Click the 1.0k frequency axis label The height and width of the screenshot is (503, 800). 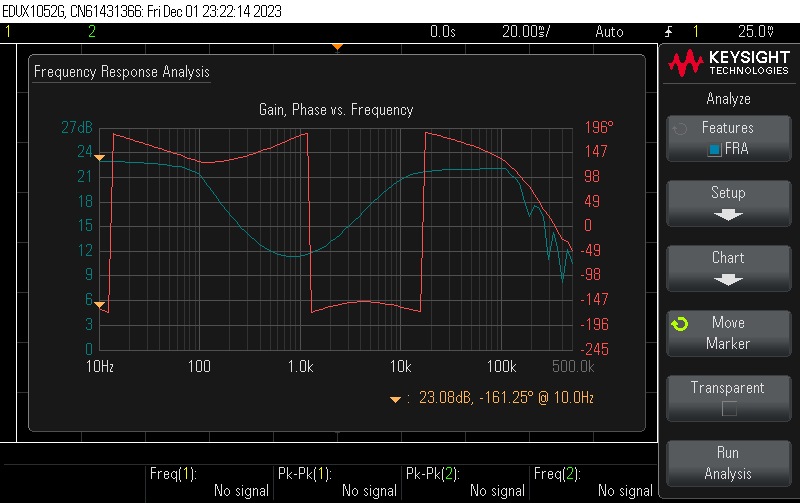pos(301,366)
